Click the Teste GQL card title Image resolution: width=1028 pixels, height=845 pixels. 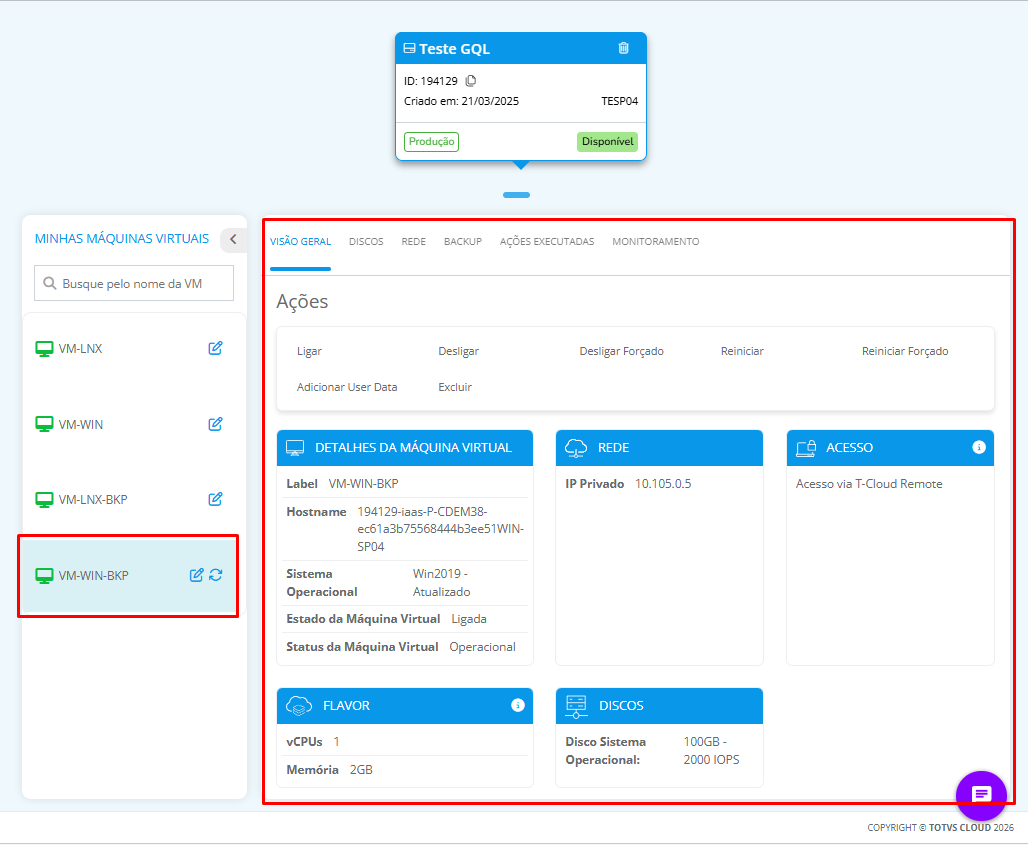coord(454,49)
